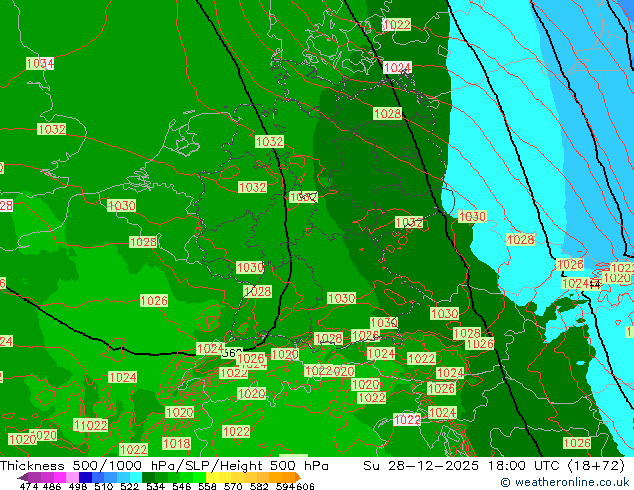Pick the cyan legend swatch before 534
The width and height of the screenshot is (634, 490).
[136, 477]
